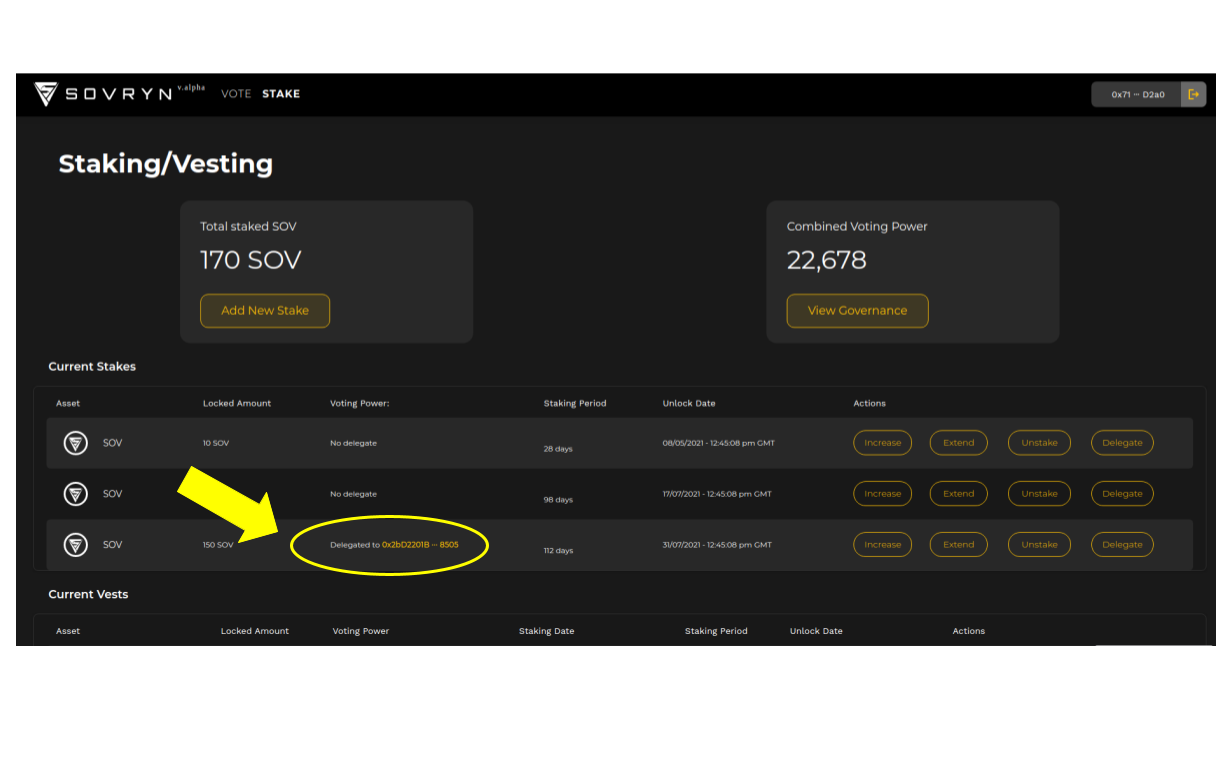Click No delegate in 98 days row
1232x766 pixels.
point(354,494)
